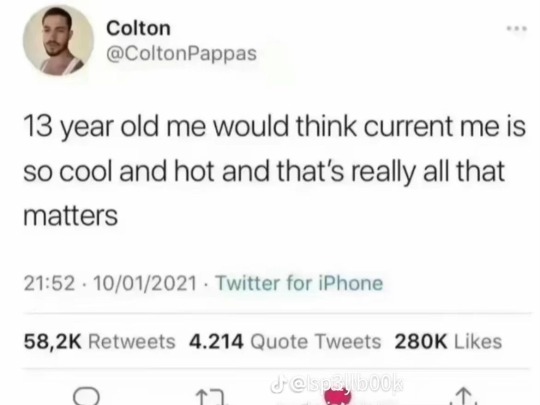Click the 10/01/2021 date

(145, 283)
